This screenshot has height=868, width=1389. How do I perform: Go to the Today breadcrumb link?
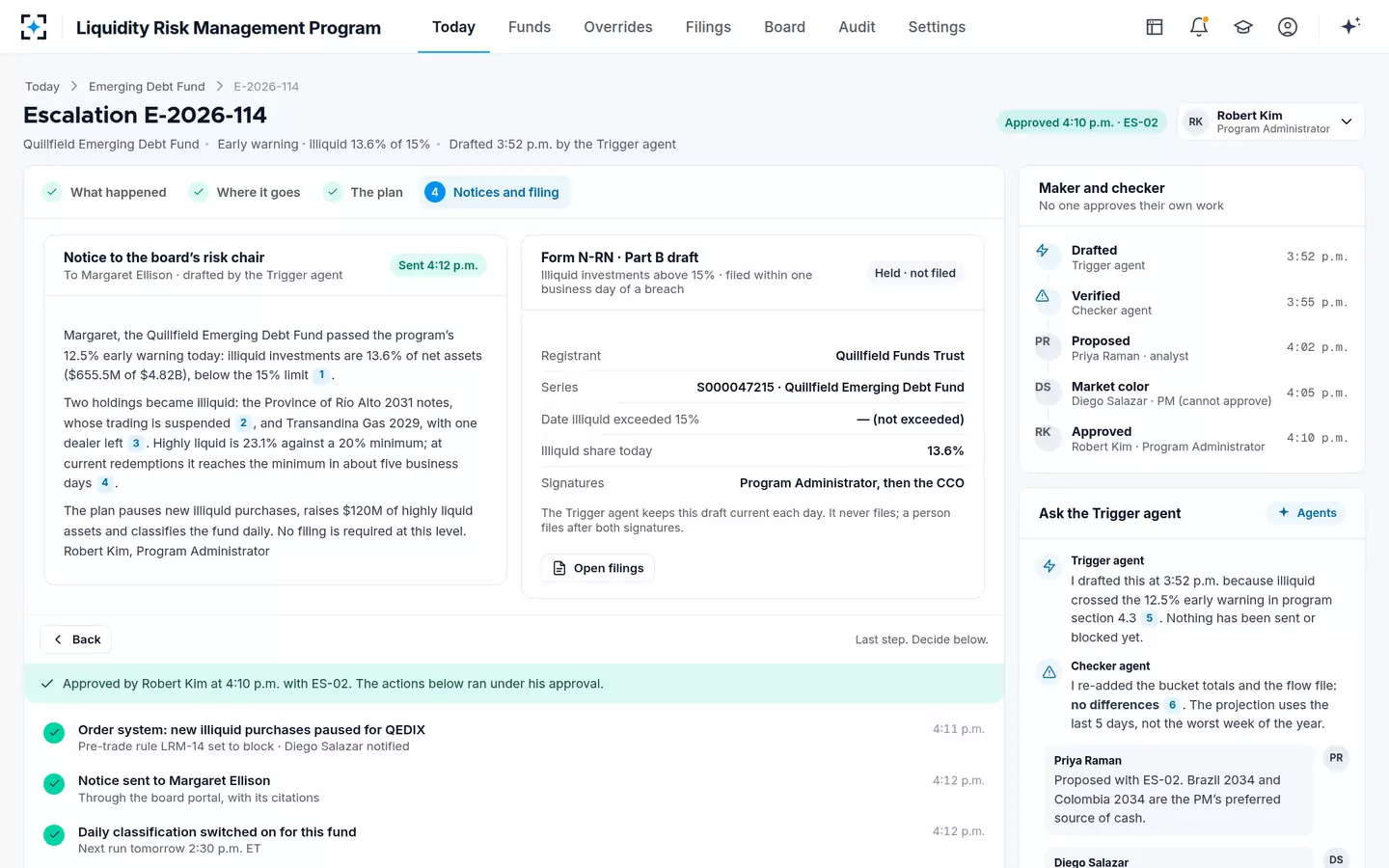[x=42, y=87]
